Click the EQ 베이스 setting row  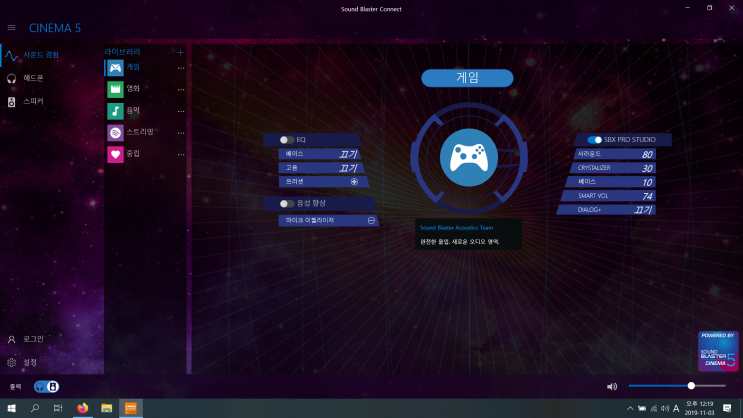pos(320,154)
